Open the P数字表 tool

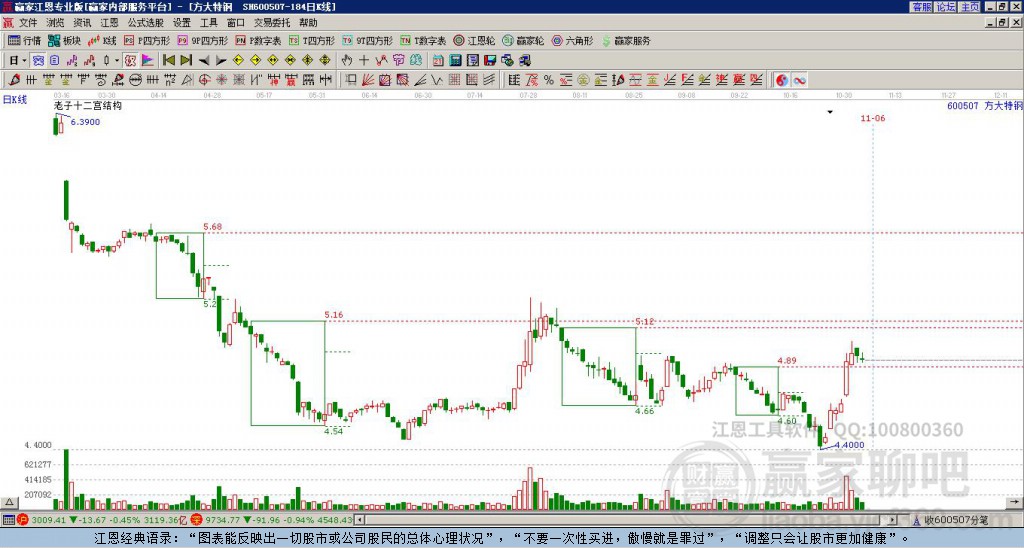click(258, 40)
